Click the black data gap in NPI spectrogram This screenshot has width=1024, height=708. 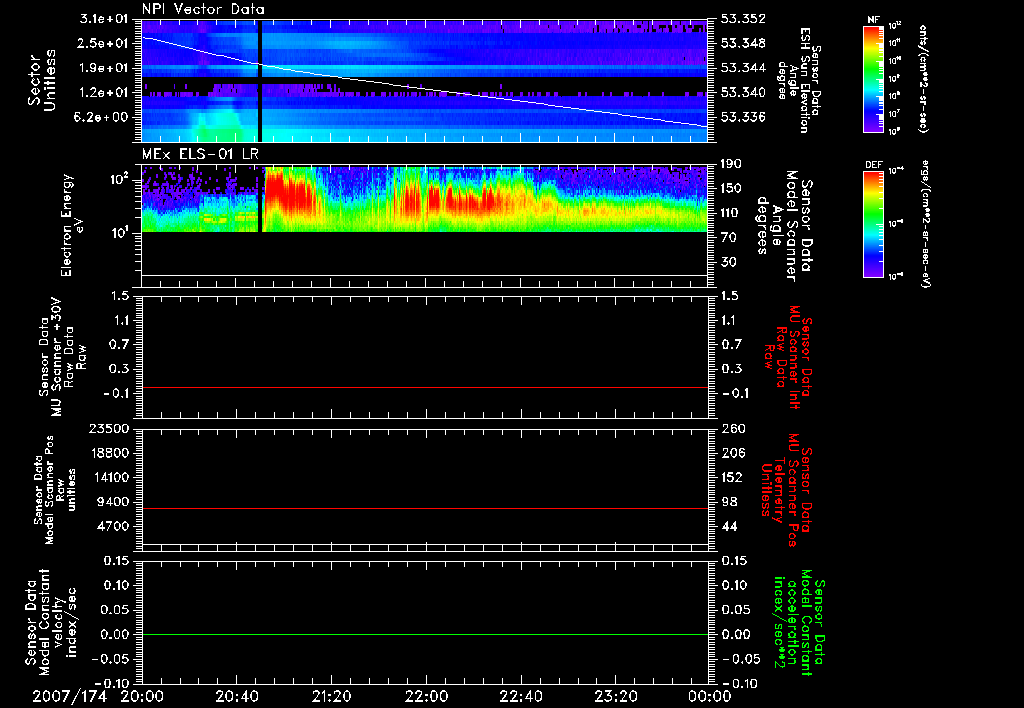tap(260, 80)
